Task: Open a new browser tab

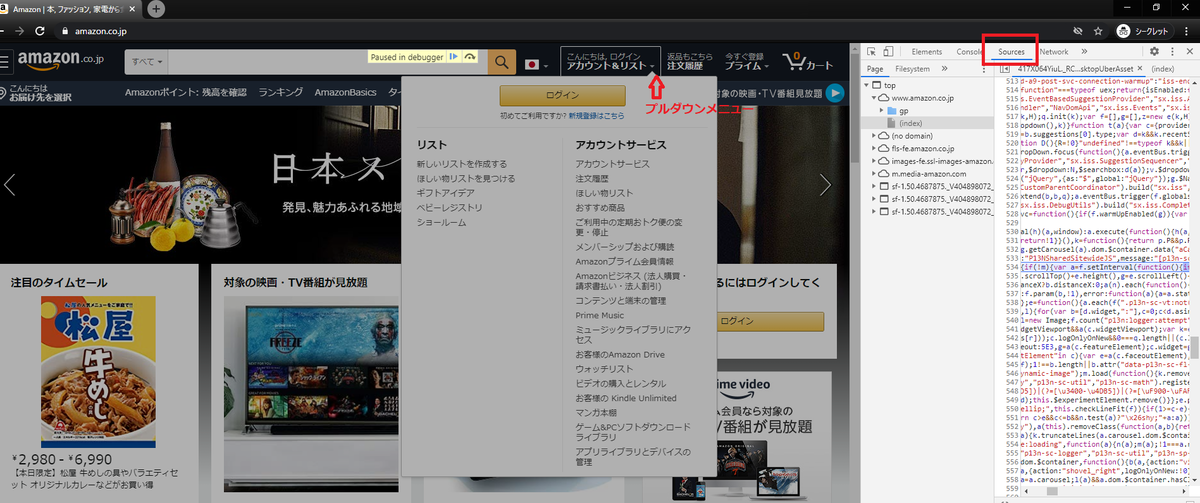Action: click(x=156, y=9)
